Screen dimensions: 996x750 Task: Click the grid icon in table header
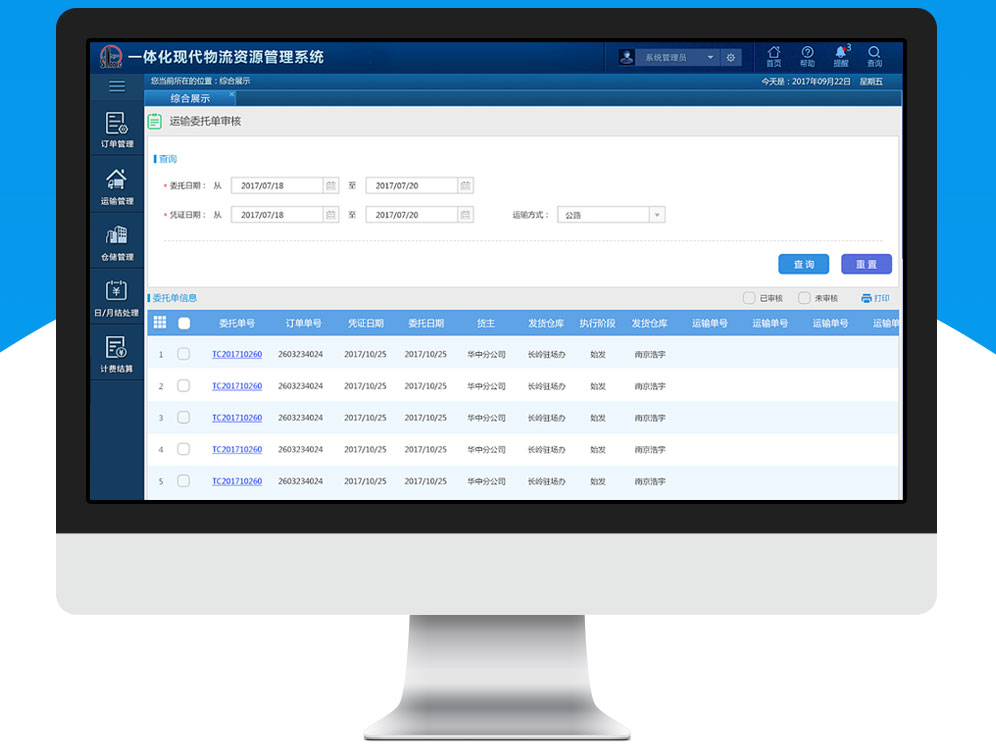(160, 323)
